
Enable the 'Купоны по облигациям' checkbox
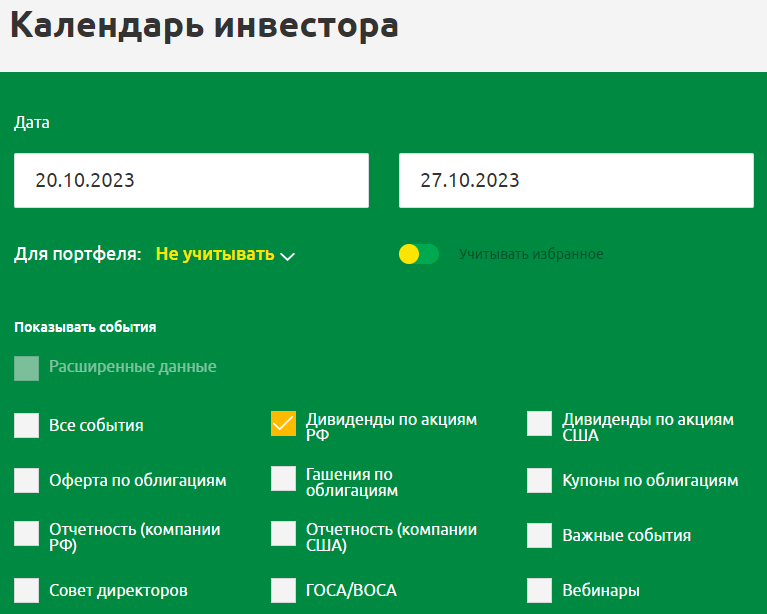tap(540, 480)
